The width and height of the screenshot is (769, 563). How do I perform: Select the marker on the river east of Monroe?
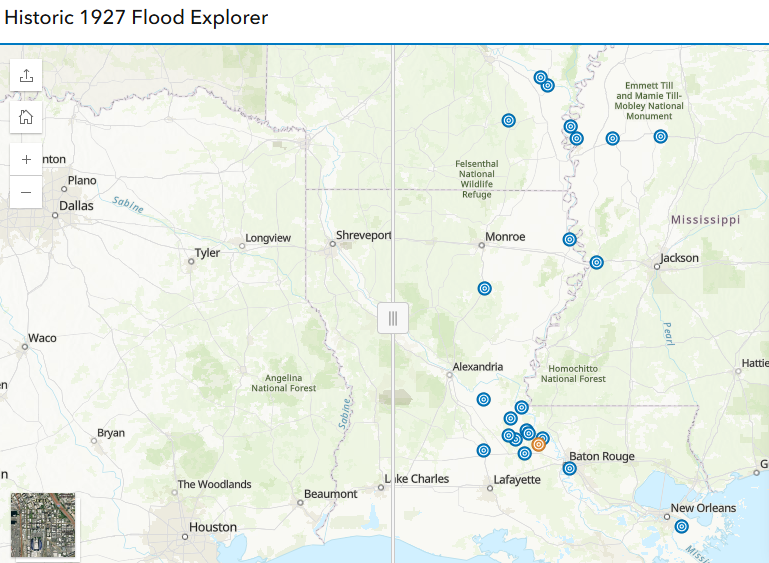(569, 239)
